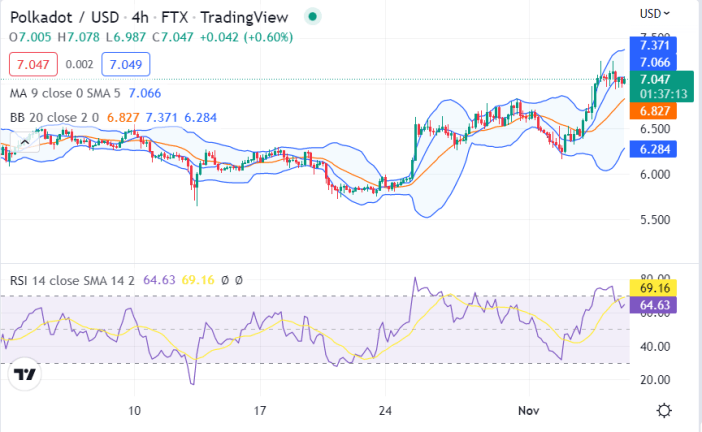702x432 pixels.
Task: Click the 01:37:13 candle countdown timer
Action: (x=663, y=94)
